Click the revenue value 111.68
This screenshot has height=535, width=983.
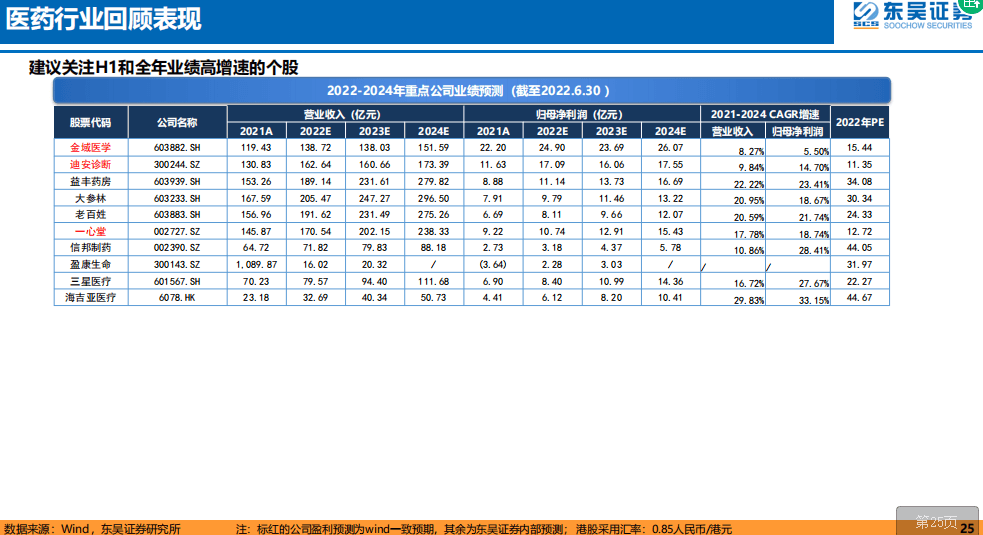(433, 282)
